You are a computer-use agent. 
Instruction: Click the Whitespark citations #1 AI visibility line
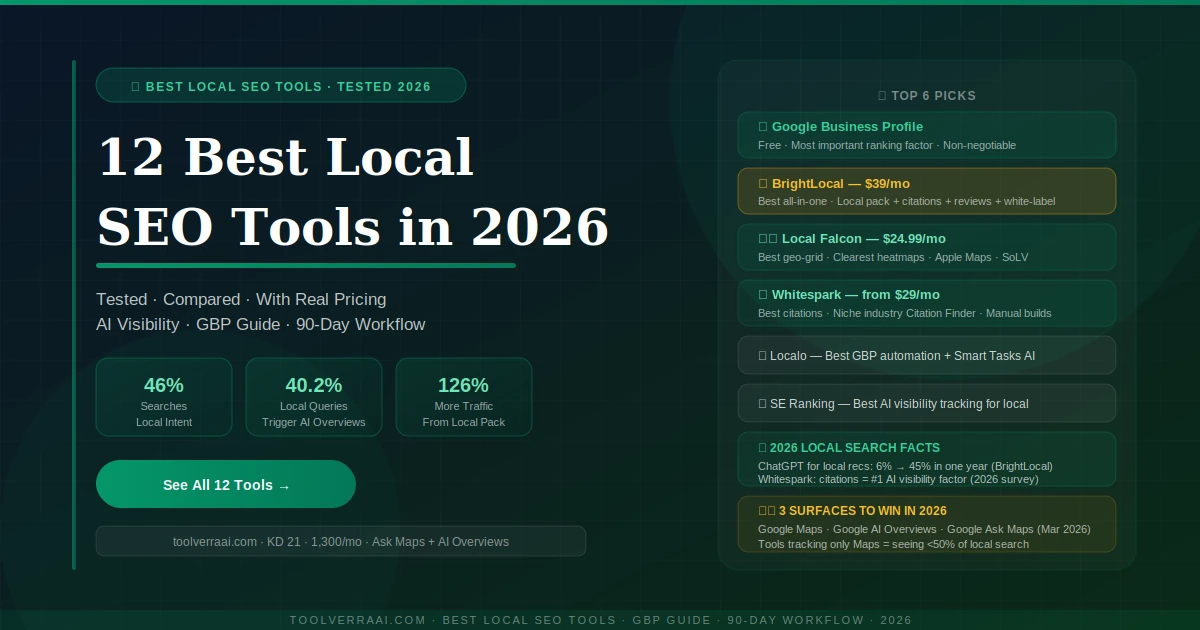[x=898, y=479]
